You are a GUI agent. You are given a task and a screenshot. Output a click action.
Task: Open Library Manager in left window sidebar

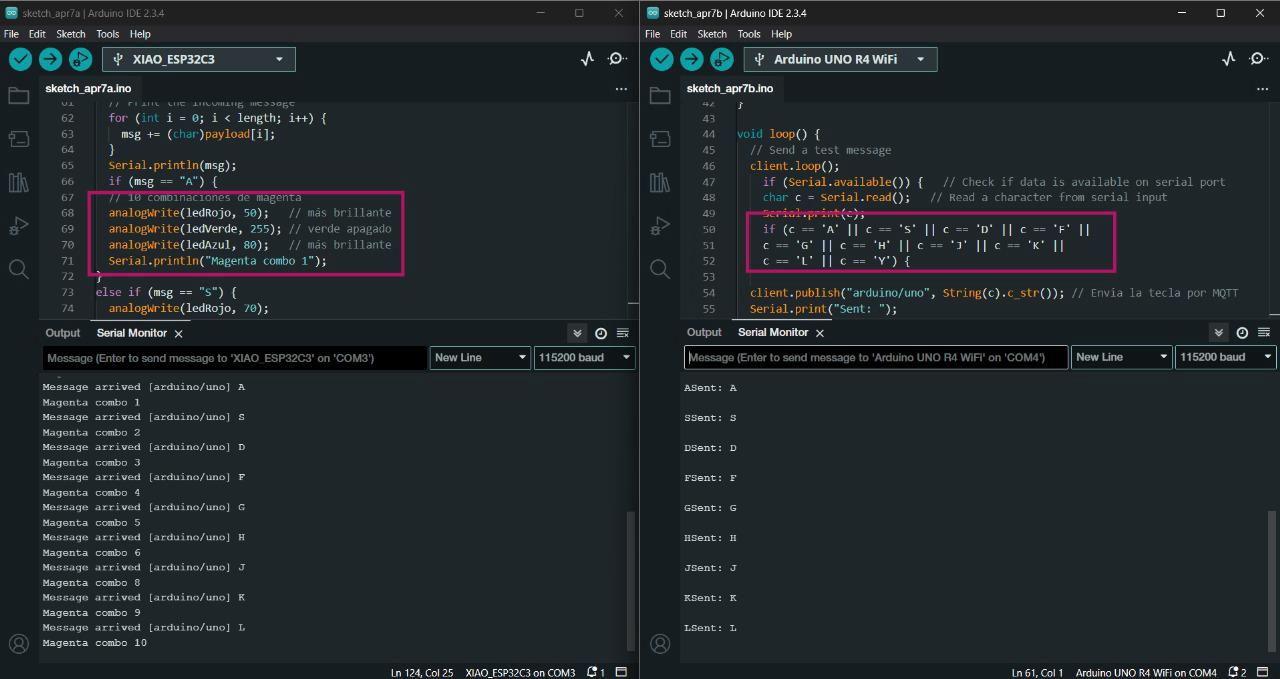[18, 182]
